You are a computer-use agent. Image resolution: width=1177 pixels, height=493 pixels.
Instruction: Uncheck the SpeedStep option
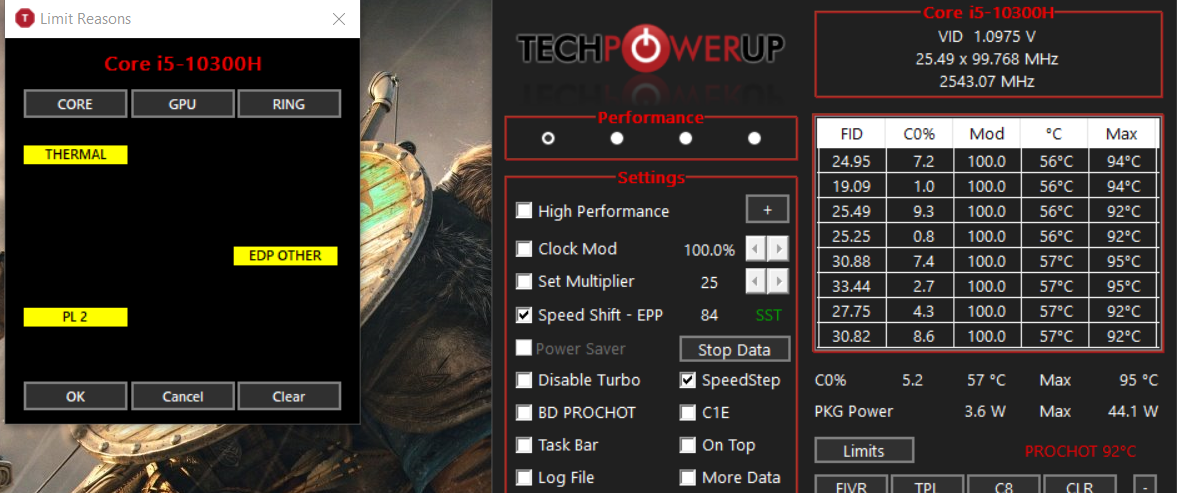[688, 380]
